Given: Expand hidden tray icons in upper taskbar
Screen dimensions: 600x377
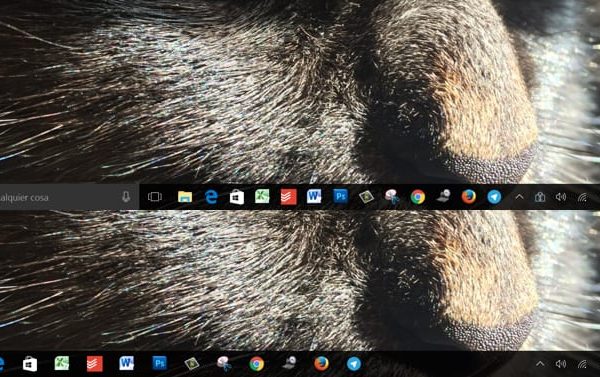Looking at the screenshot, I should [x=519, y=197].
